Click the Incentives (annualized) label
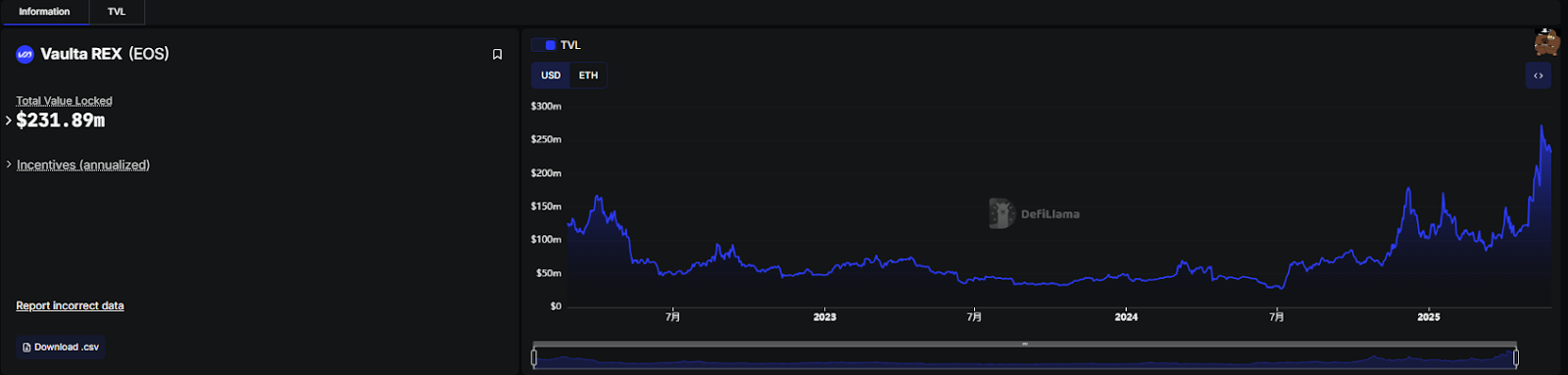1568x375 pixels. point(83,164)
